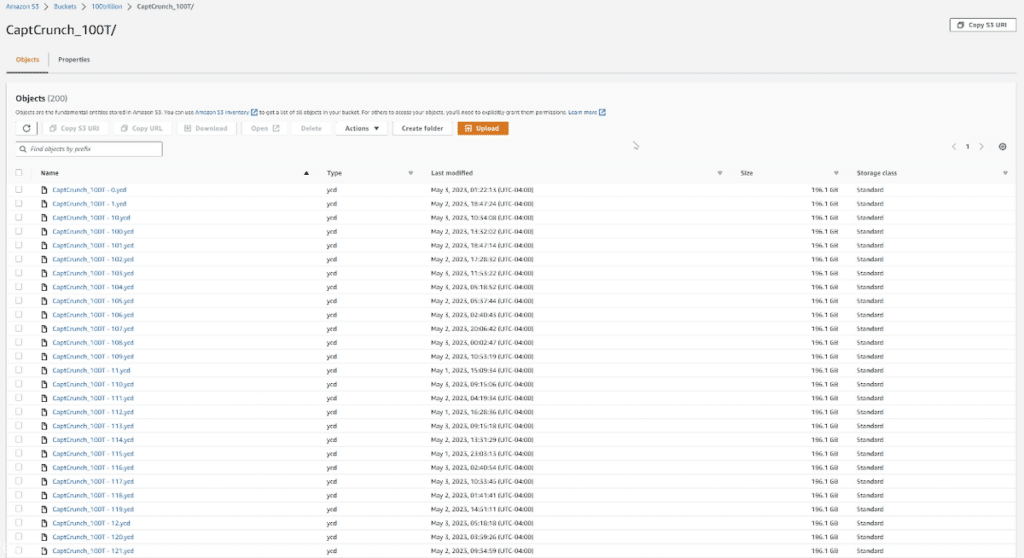The height and width of the screenshot is (558, 1024).
Task: Open CaptCrunch_100T - 113.ycd file link
Action: [x=93, y=425]
